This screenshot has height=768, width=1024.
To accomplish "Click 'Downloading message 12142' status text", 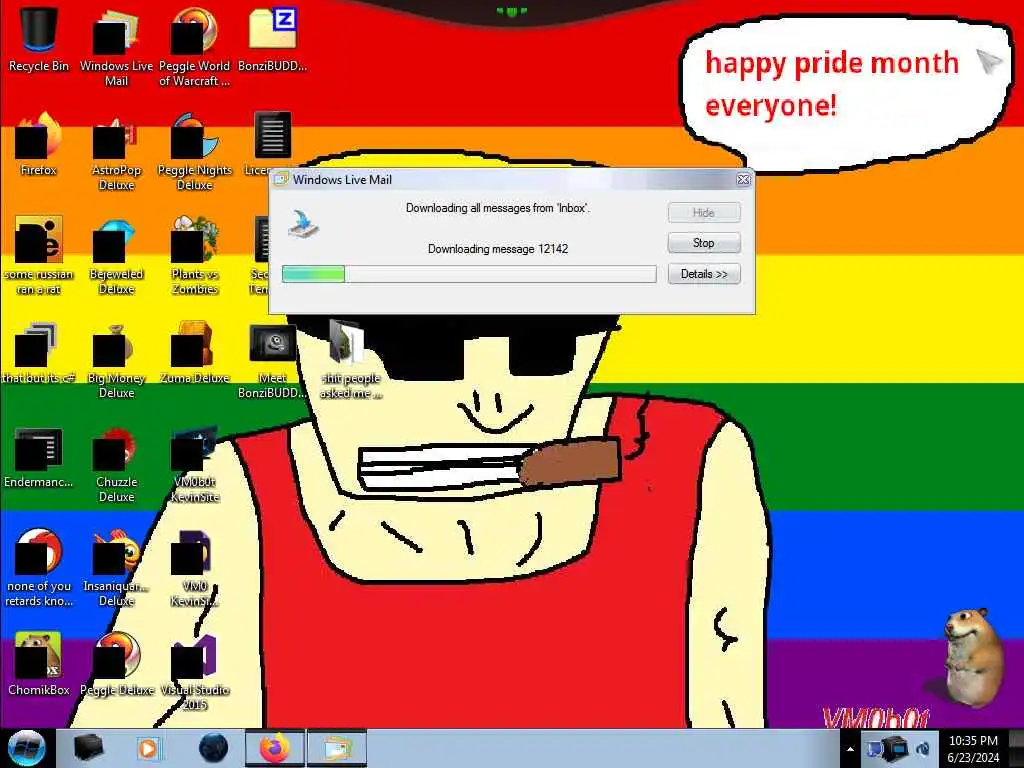I will [x=498, y=249].
